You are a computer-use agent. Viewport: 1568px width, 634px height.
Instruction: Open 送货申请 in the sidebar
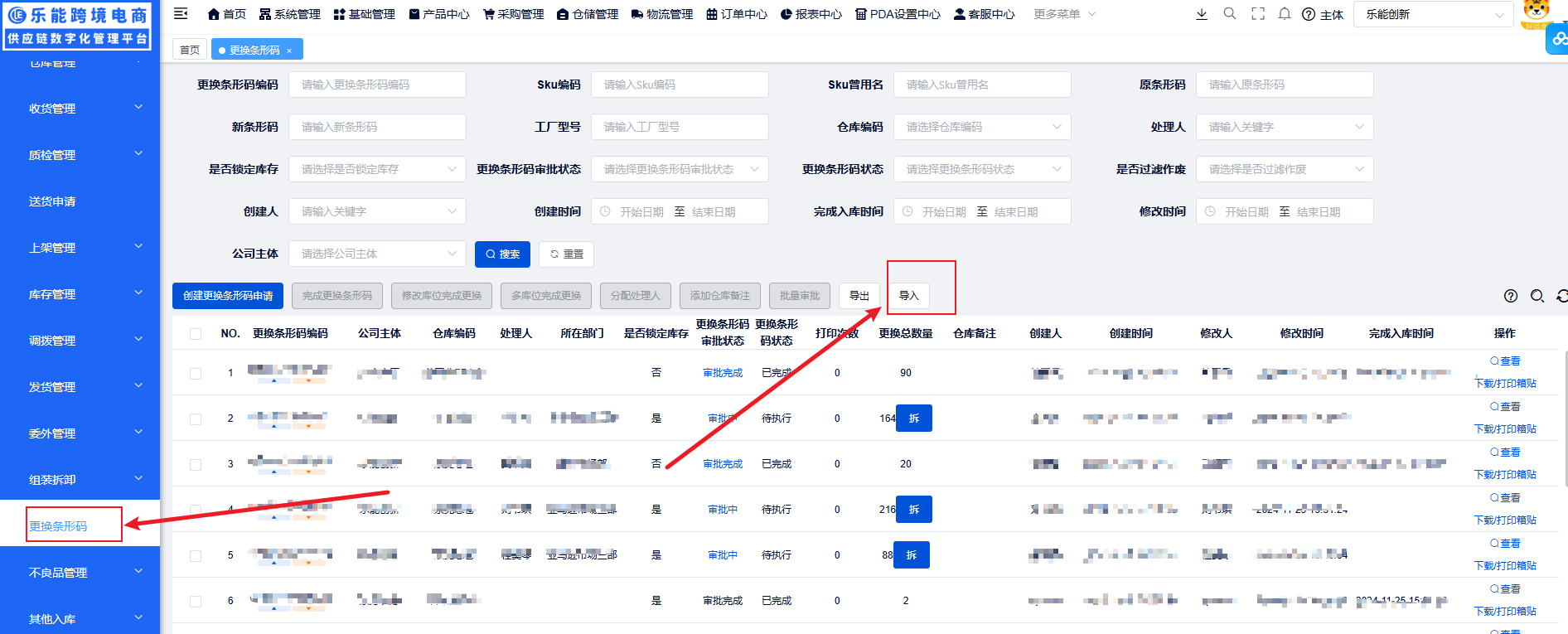(x=80, y=201)
